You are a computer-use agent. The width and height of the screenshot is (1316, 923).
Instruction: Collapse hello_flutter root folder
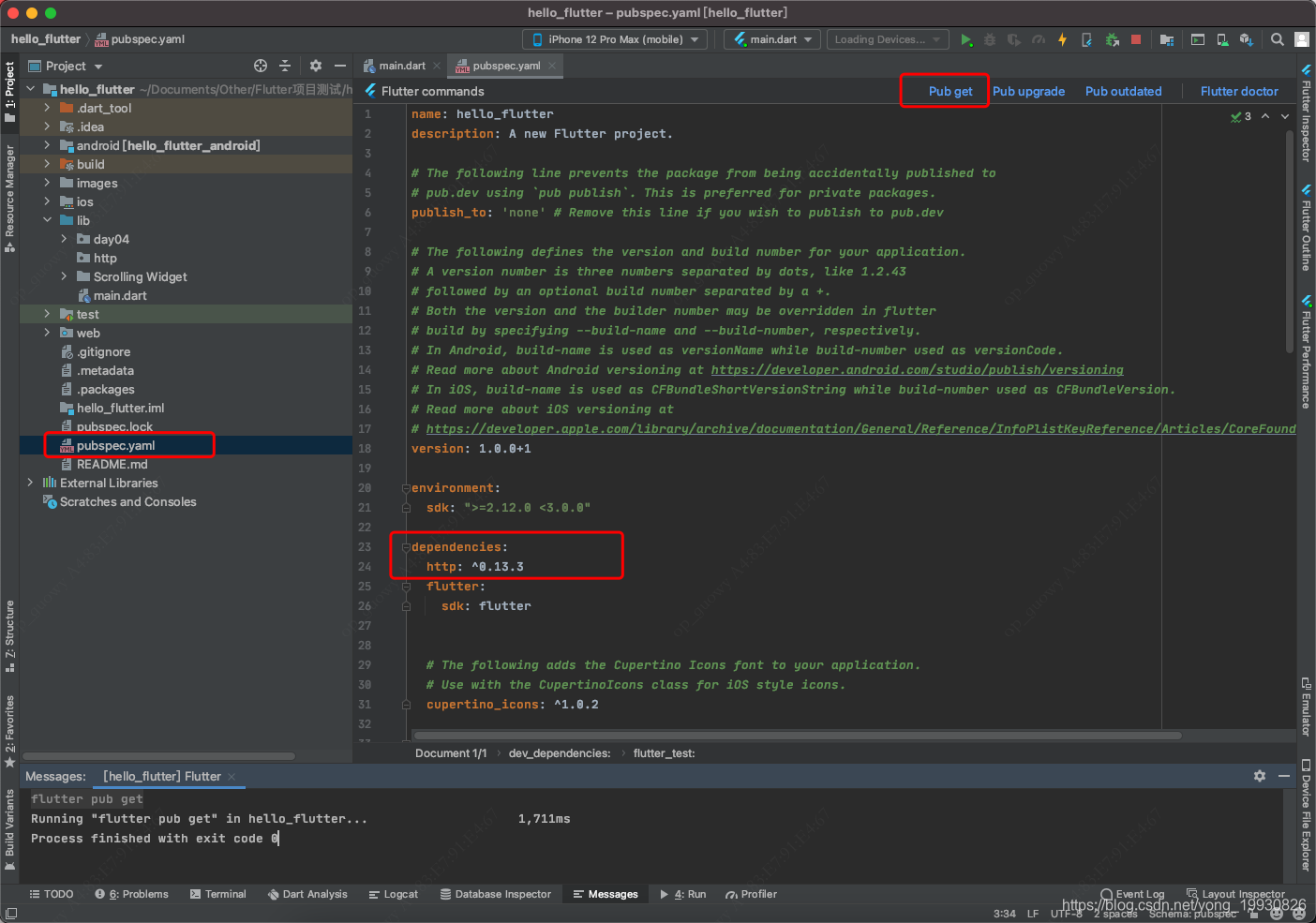pos(31,89)
